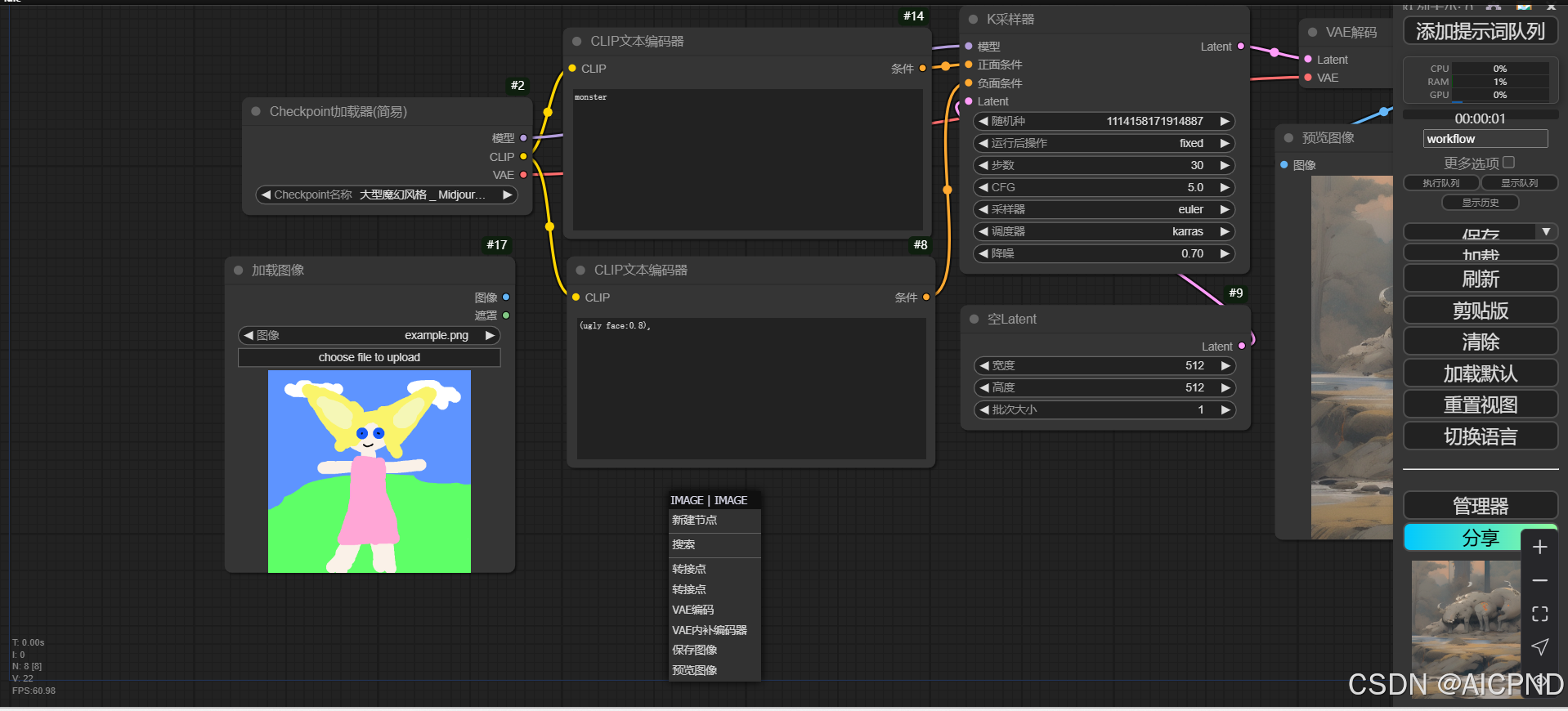Collapse CLIP文本编码器 node #14 via title dot
Screen dimensions: 1568x711
click(576, 41)
